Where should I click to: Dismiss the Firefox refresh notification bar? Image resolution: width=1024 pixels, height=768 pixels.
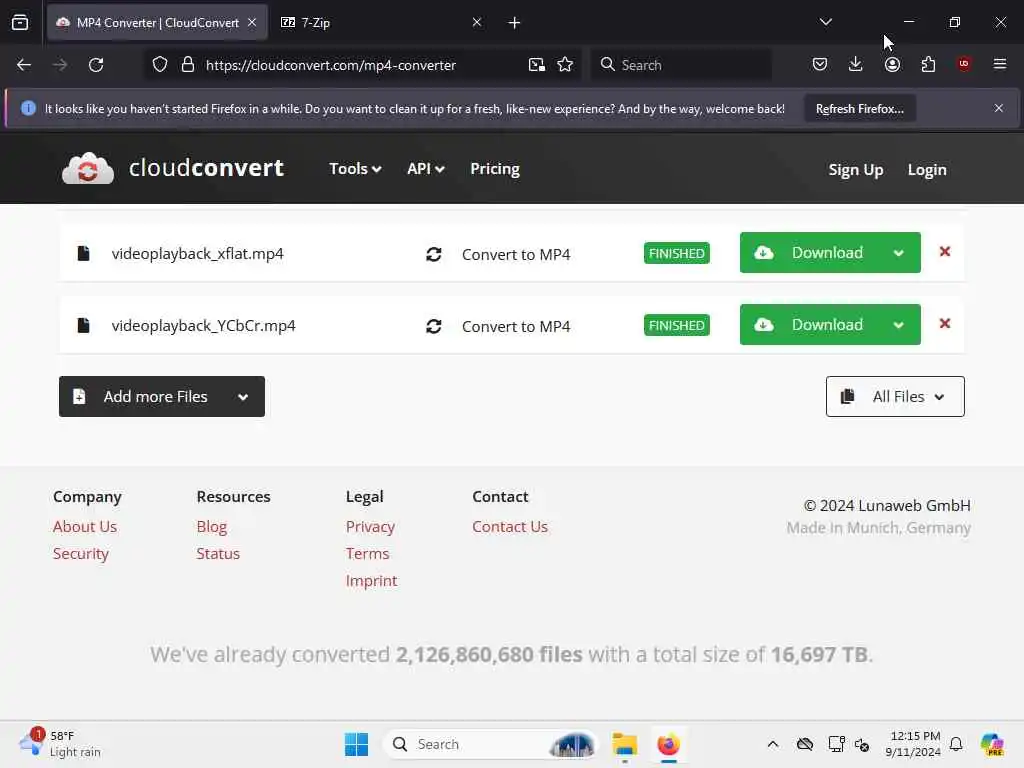[x=999, y=108]
